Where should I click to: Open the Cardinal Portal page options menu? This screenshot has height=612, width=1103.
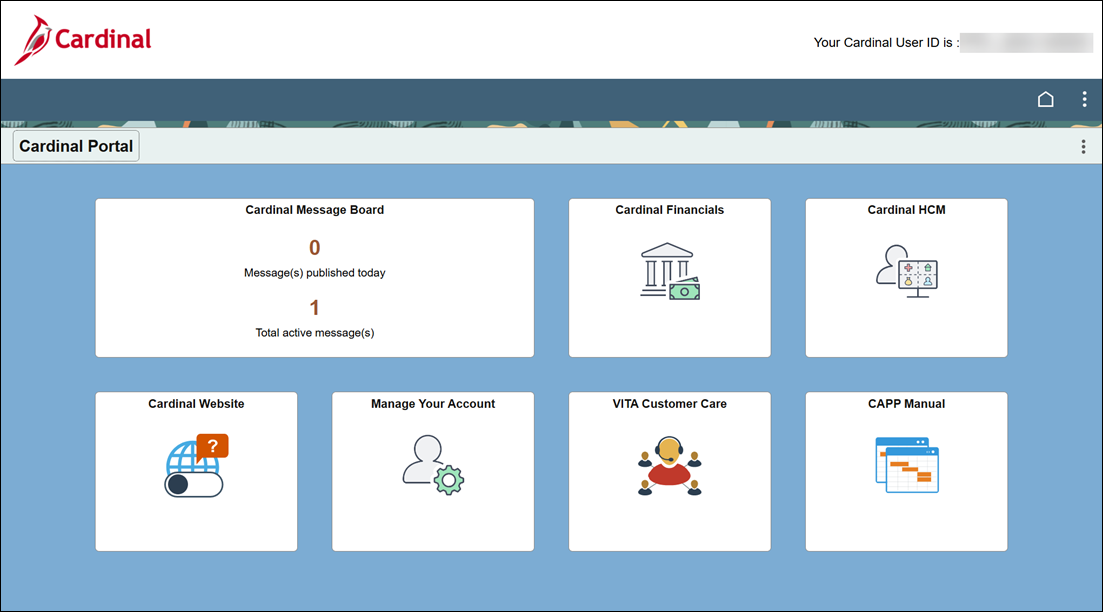1083,146
